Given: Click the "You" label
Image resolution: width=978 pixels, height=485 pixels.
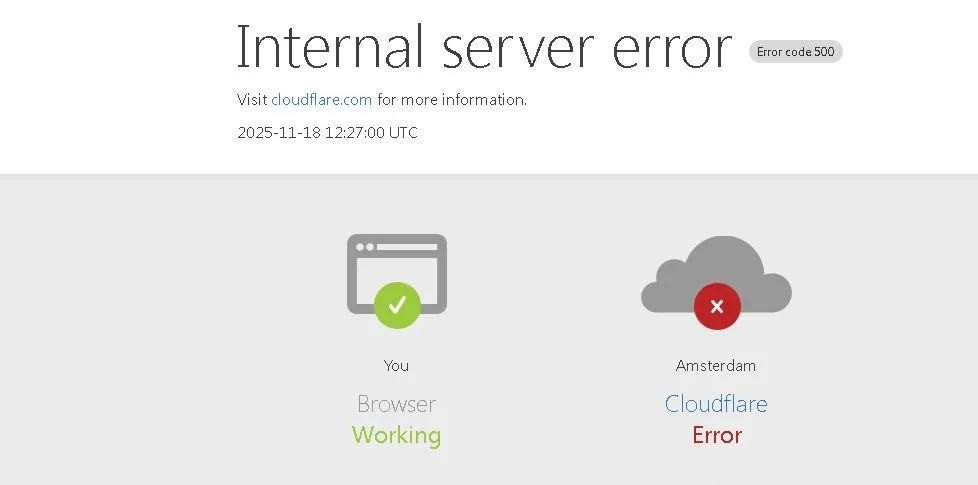Looking at the screenshot, I should click(x=396, y=366).
